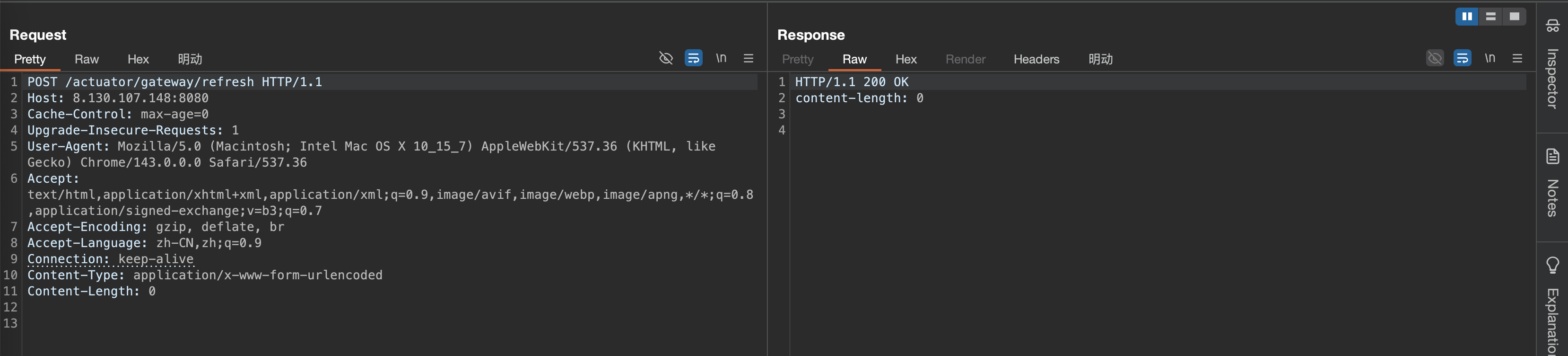
Task: Open the Response panel options menu
Action: 1517,59
